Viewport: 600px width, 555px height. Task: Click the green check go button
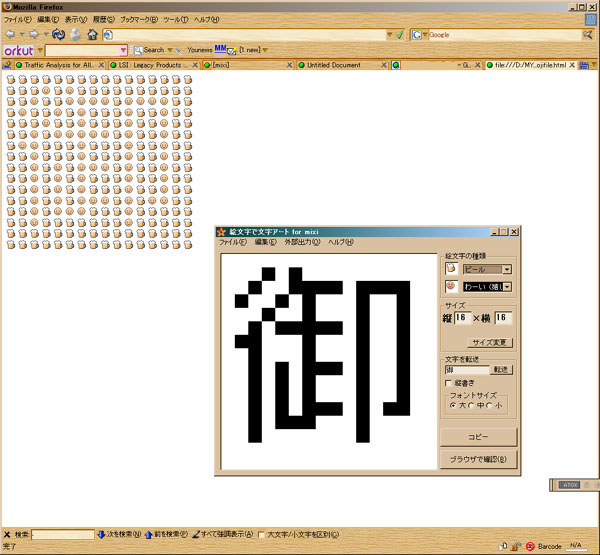(x=400, y=35)
